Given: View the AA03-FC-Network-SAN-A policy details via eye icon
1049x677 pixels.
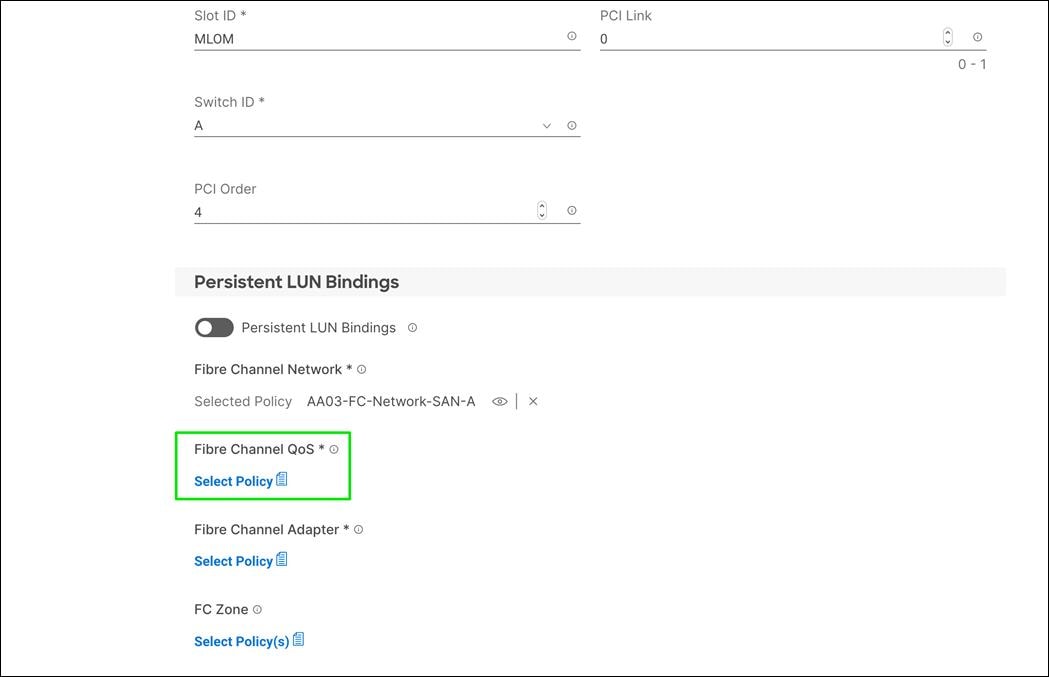Looking at the screenshot, I should [x=499, y=401].
